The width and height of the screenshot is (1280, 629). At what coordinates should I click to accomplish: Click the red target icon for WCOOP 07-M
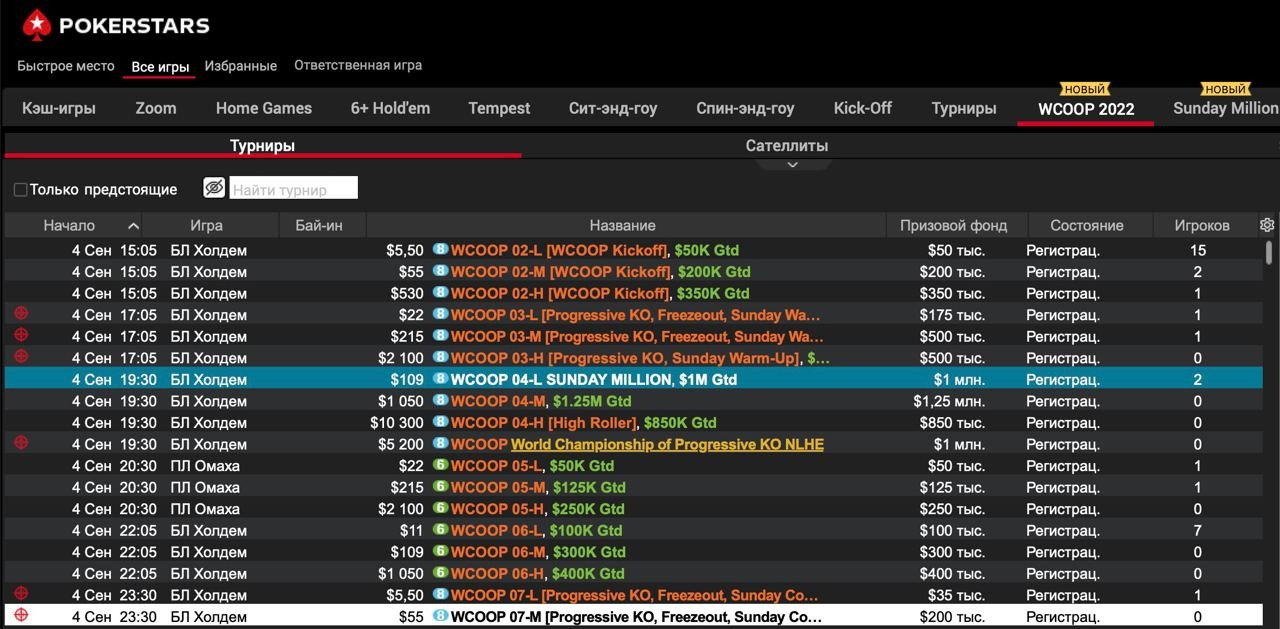[21, 616]
